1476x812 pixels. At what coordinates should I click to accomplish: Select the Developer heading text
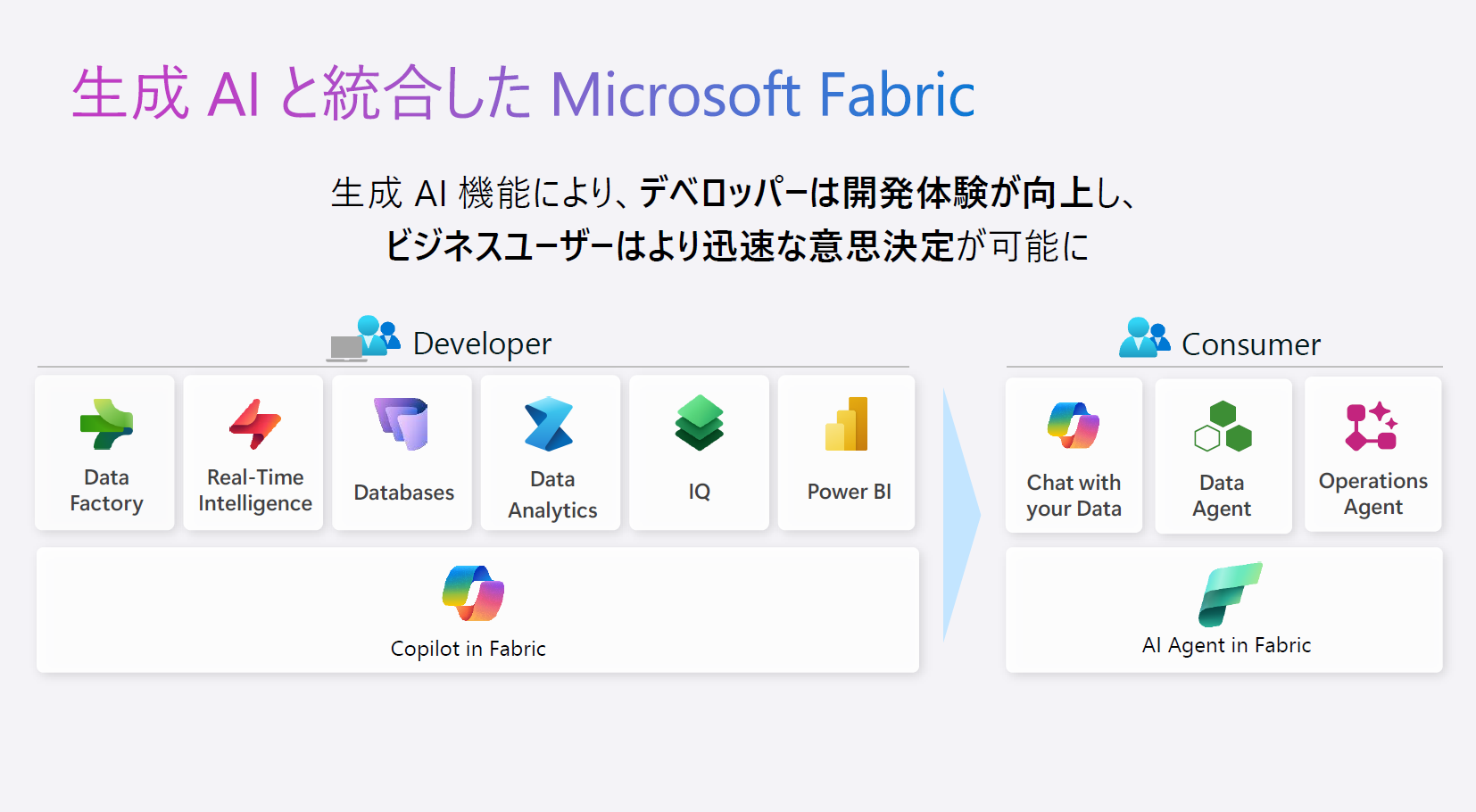click(x=482, y=344)
